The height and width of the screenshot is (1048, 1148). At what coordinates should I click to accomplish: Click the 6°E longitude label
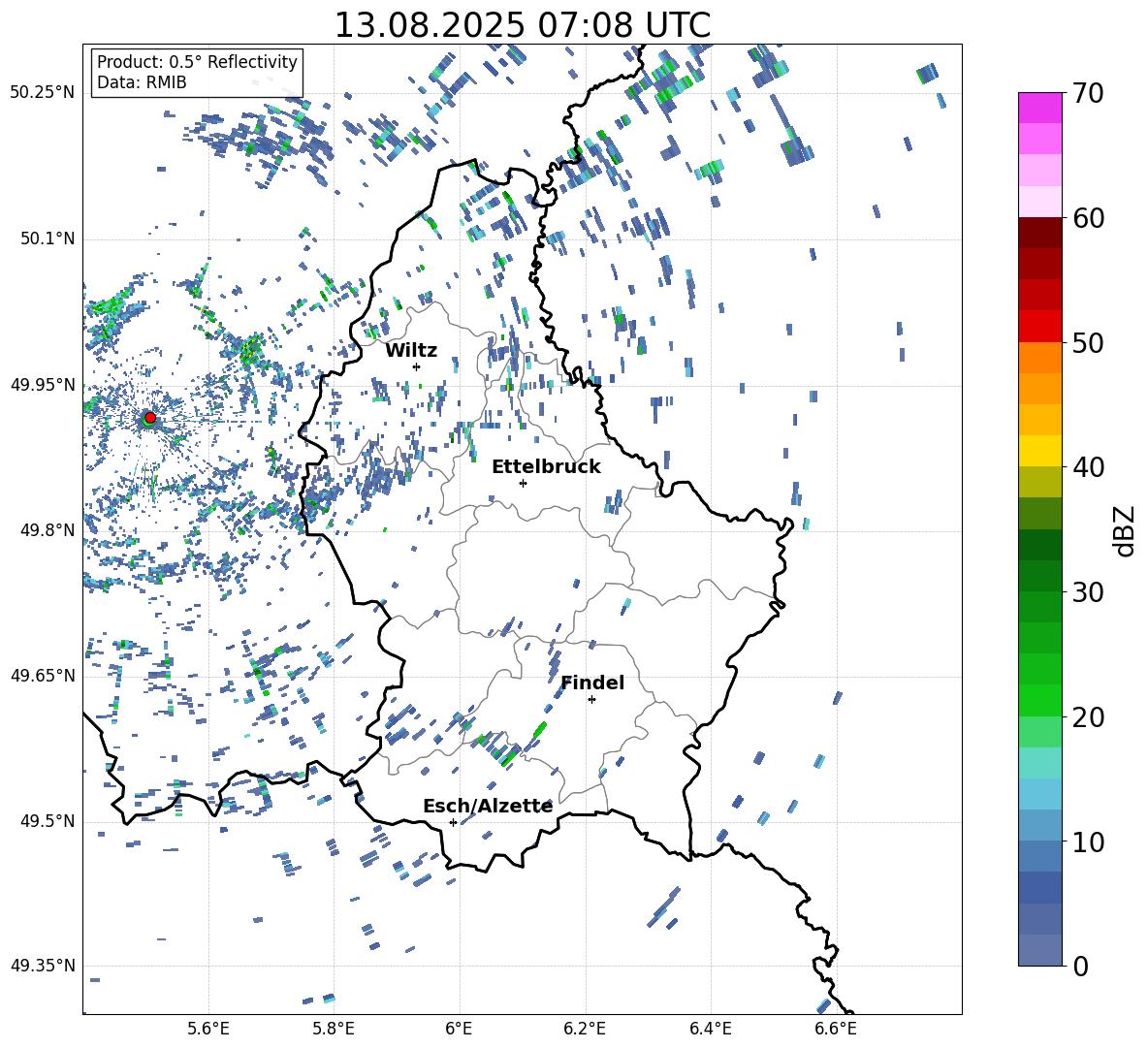(x=459, y=1029)
